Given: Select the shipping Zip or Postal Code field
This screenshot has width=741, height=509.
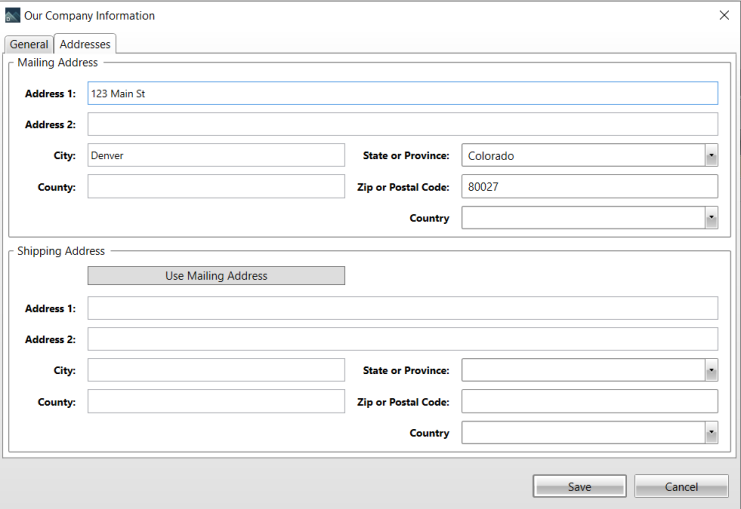Looking at the screenshot, I should pyautogui.click(x=590, y=401).
